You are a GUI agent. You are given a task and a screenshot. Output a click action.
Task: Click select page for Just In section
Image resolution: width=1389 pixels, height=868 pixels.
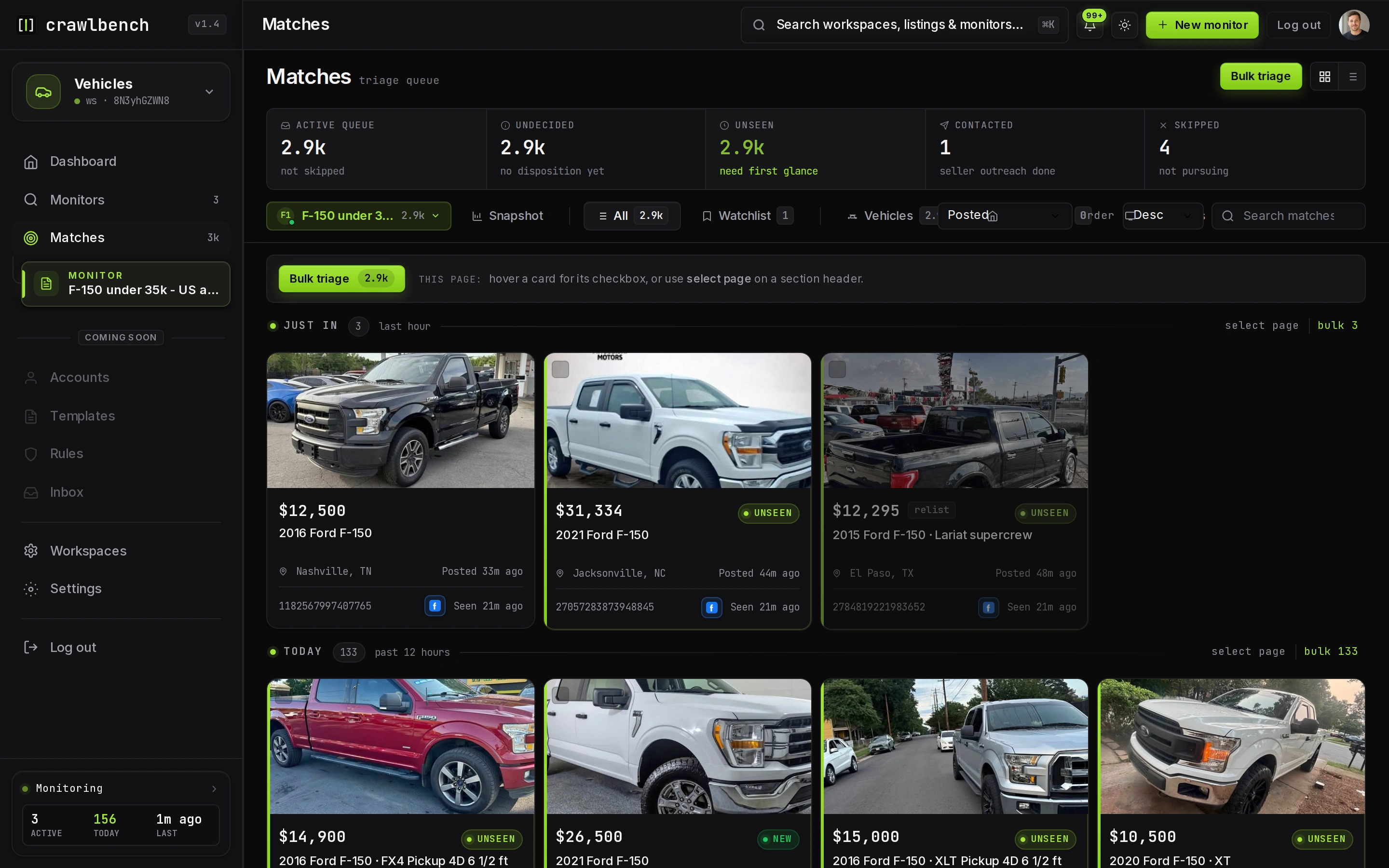click(1262, 325)
